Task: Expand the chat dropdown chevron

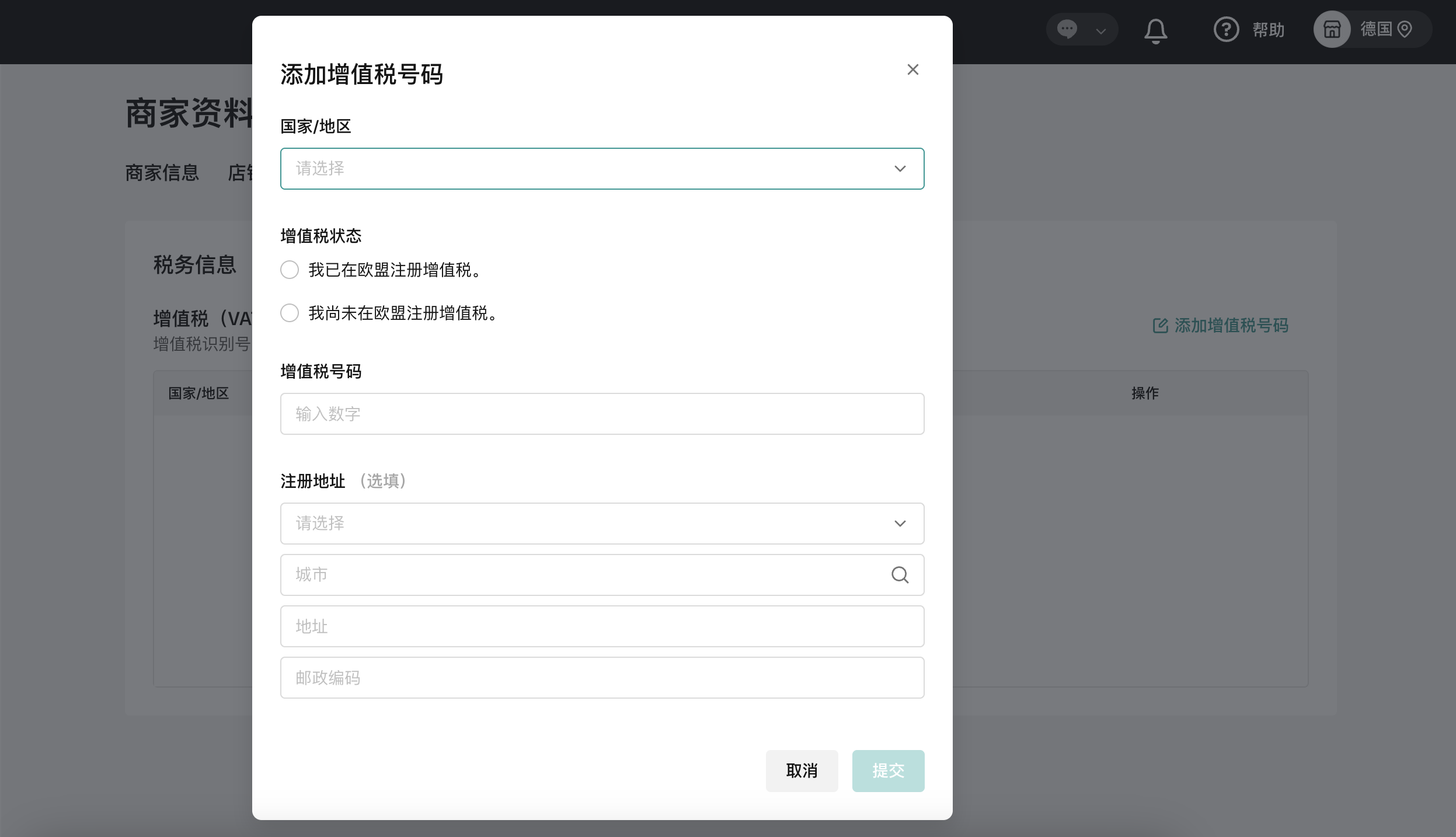Action: (1101, 31)
